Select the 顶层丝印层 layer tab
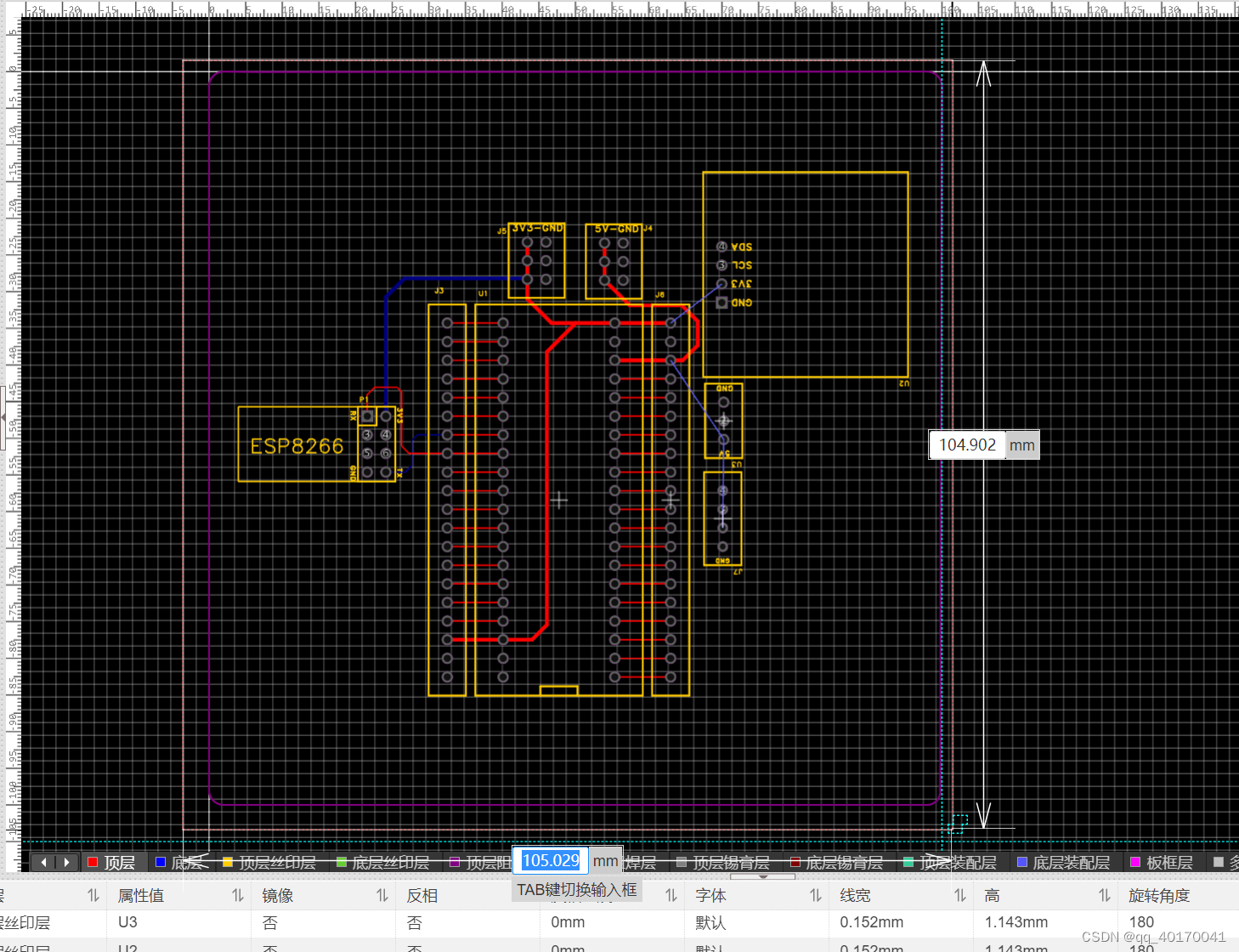 click(x=269, y=863)
